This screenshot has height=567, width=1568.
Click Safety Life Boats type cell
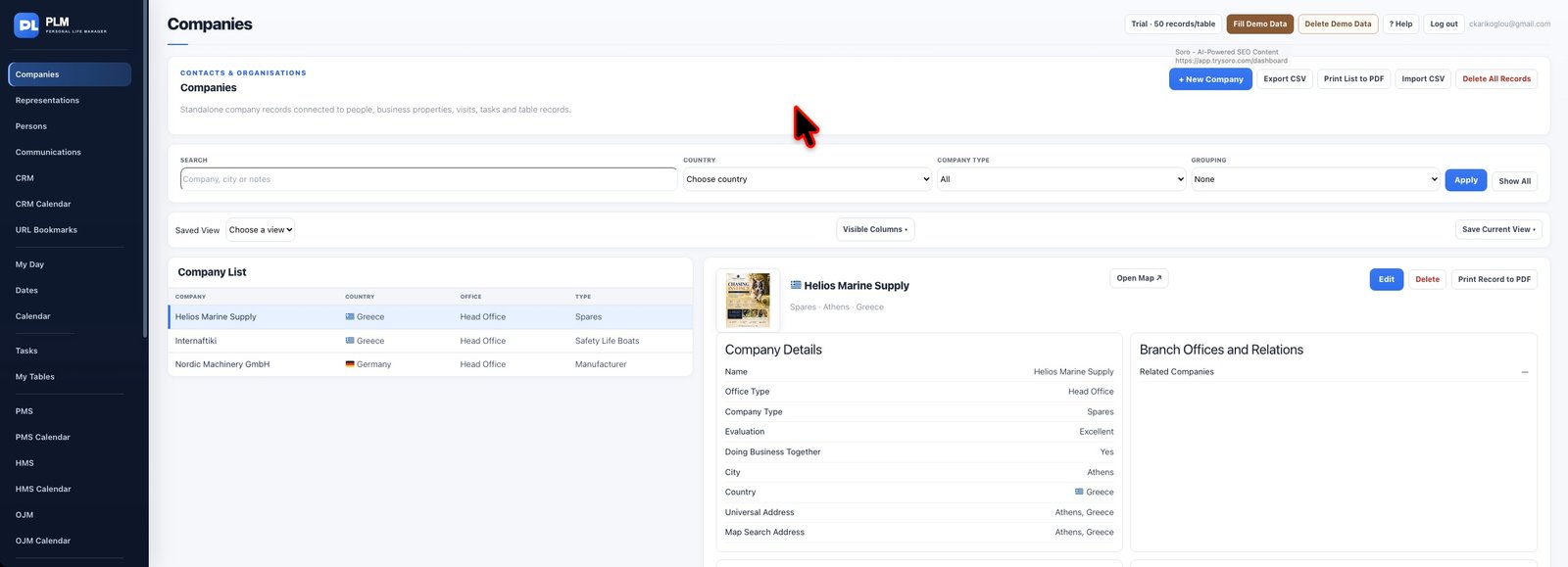tap(607, 341)
